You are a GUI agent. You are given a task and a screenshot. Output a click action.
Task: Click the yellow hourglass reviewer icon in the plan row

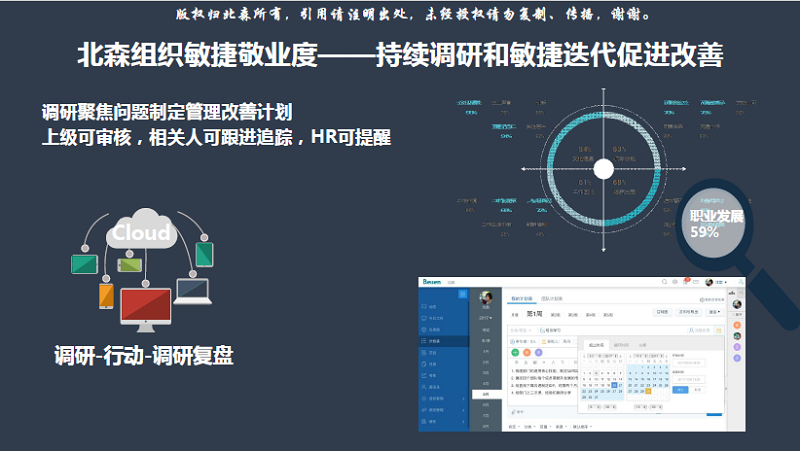(x=543, y=341)
